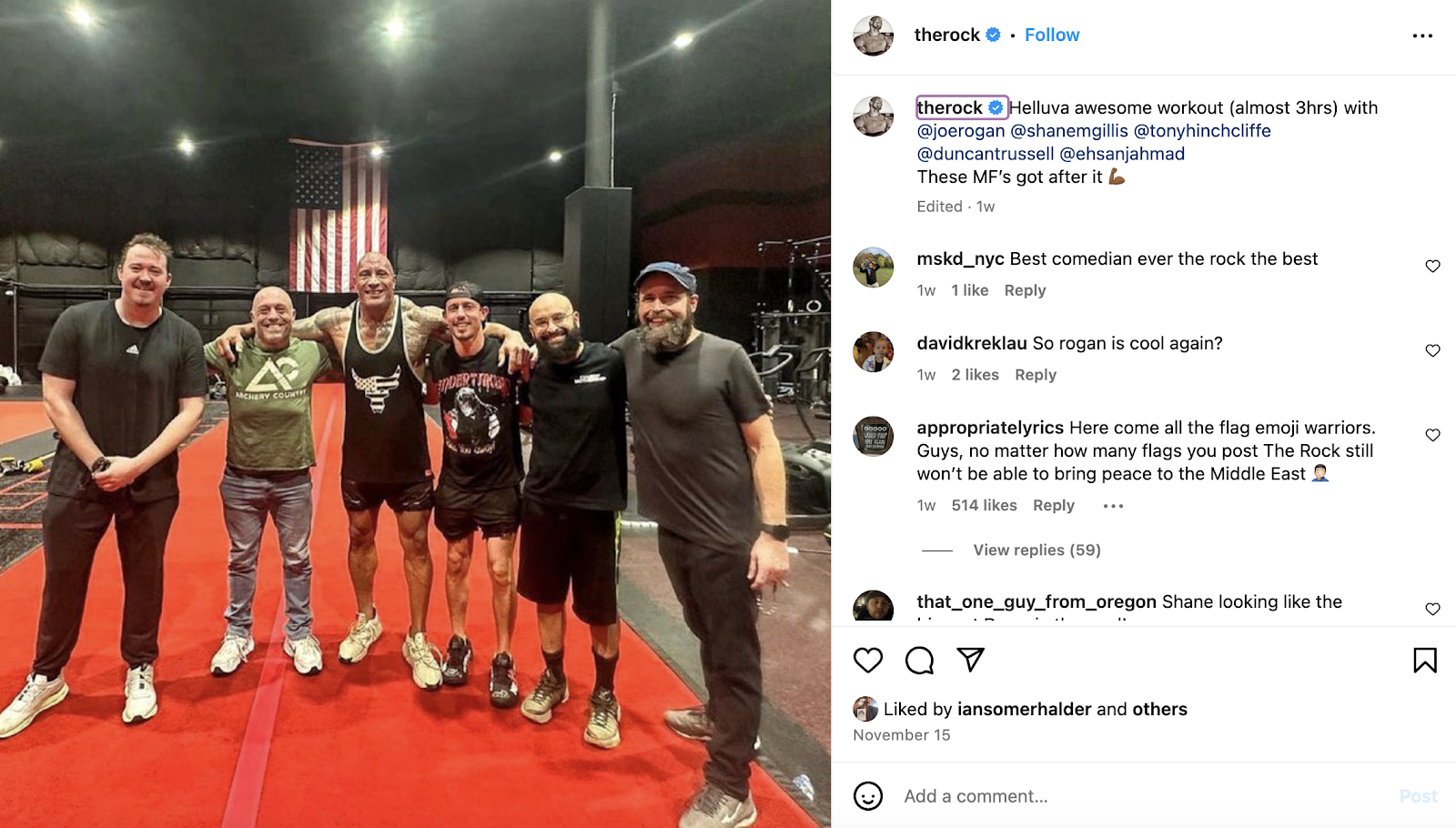Open the comment bubble icon
The image size is (1456, 828).
(x=919, y=660)
